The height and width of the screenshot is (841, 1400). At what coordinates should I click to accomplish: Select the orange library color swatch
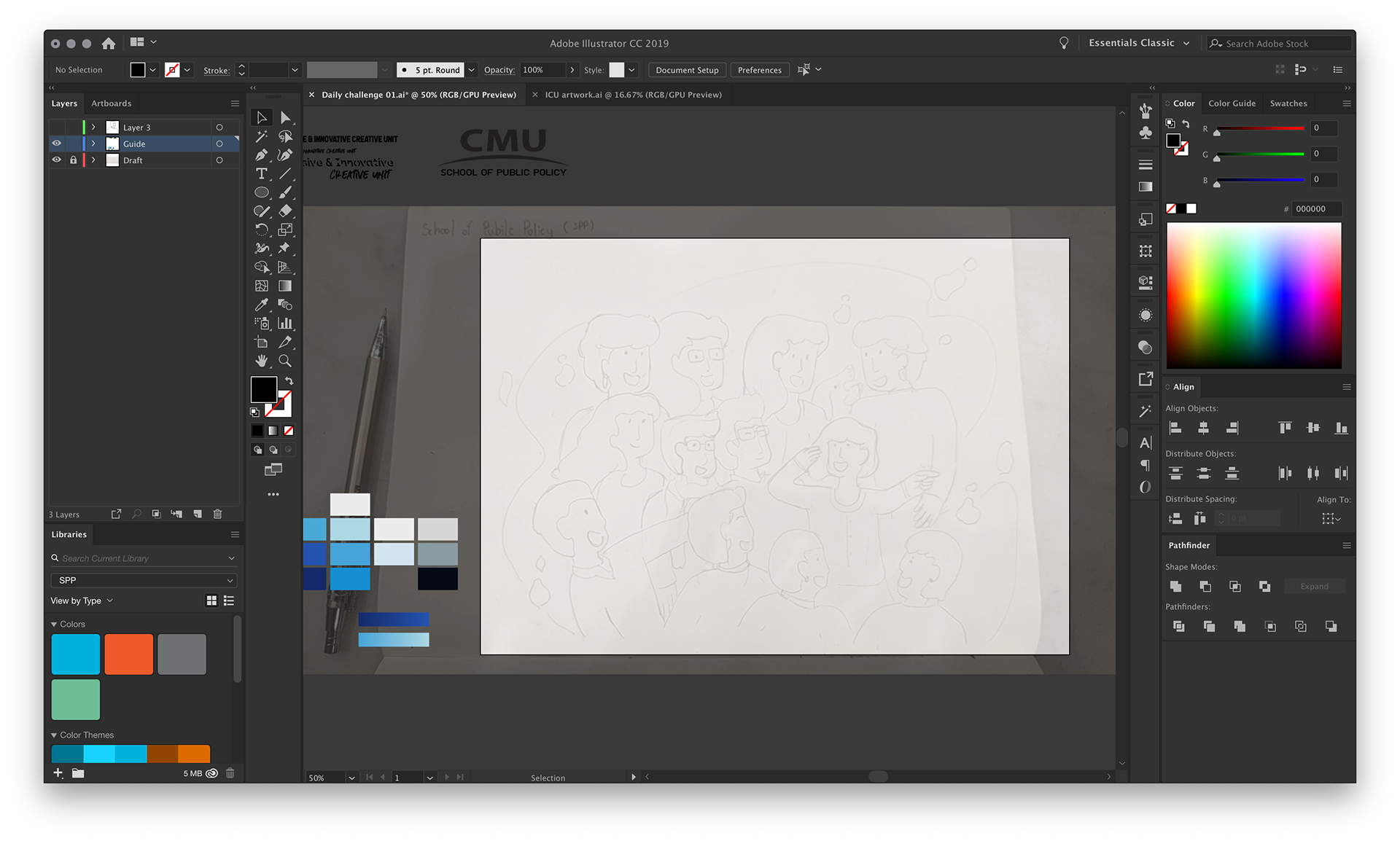[128, 654]
